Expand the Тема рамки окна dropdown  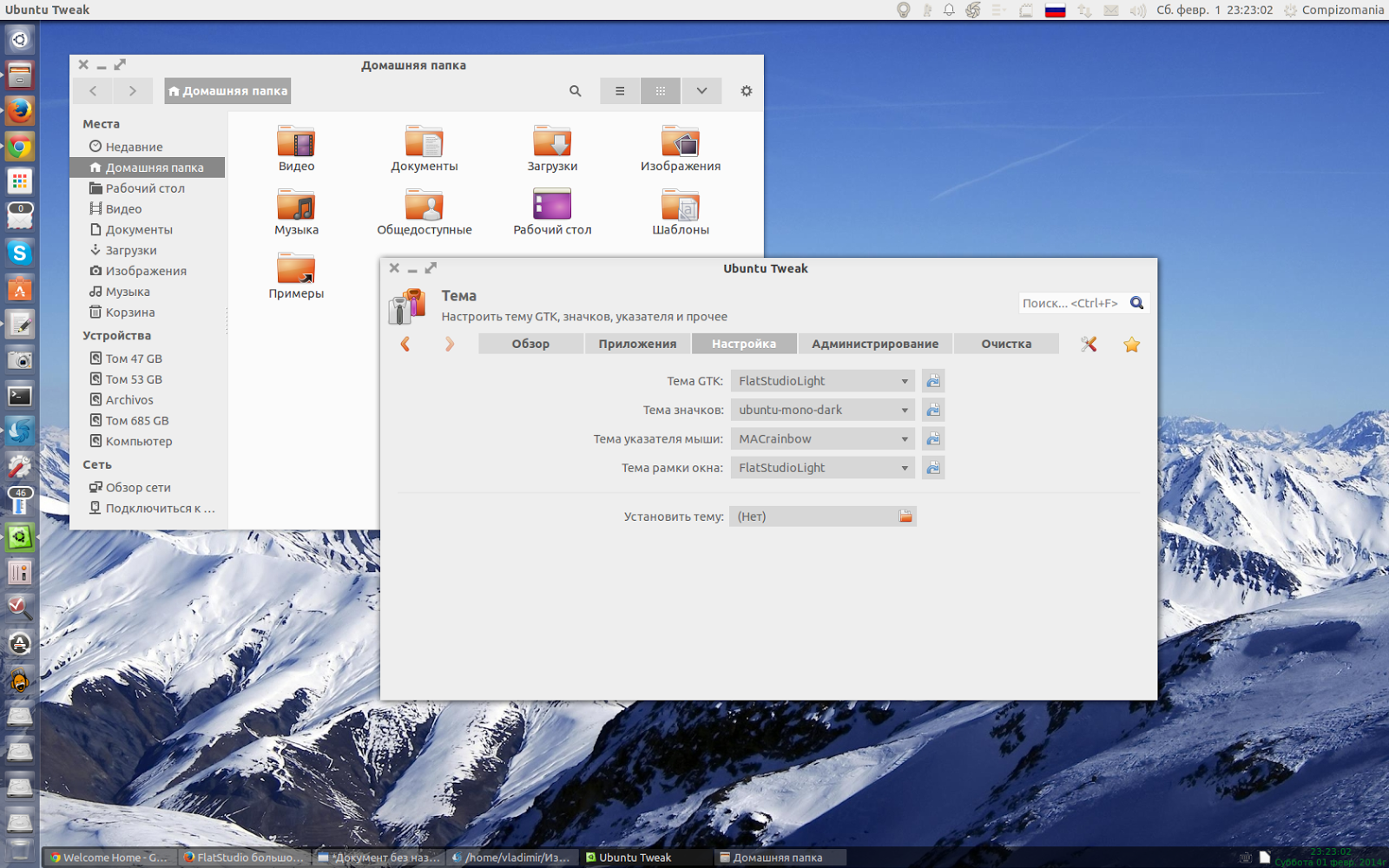coord(822,468)
